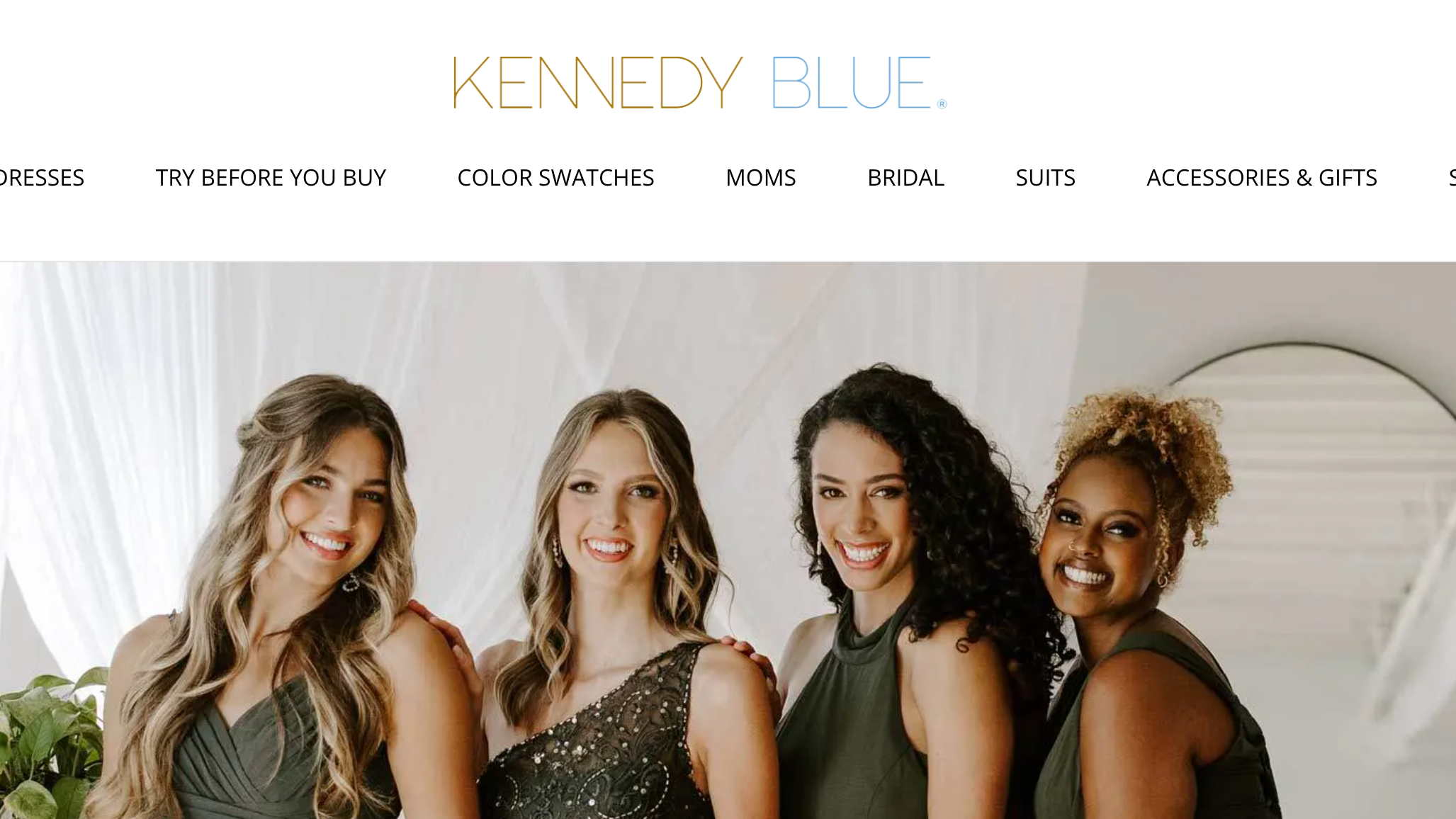This screenshot has height=819, width=1456.
Task: Select MOMS in the navigation bar
Action: point(761,178)
